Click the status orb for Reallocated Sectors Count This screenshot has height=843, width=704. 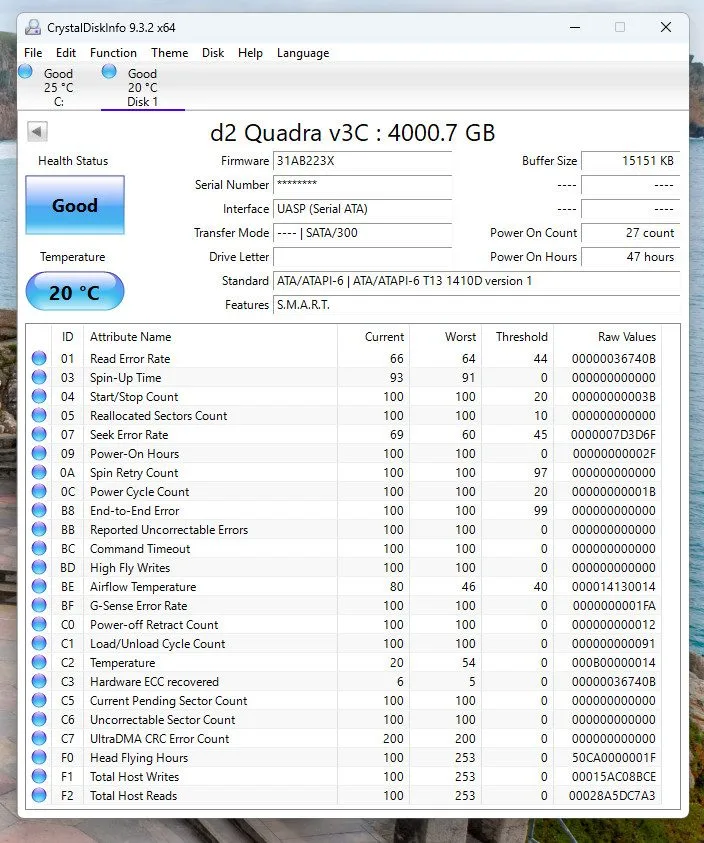[x=39, y=415]
